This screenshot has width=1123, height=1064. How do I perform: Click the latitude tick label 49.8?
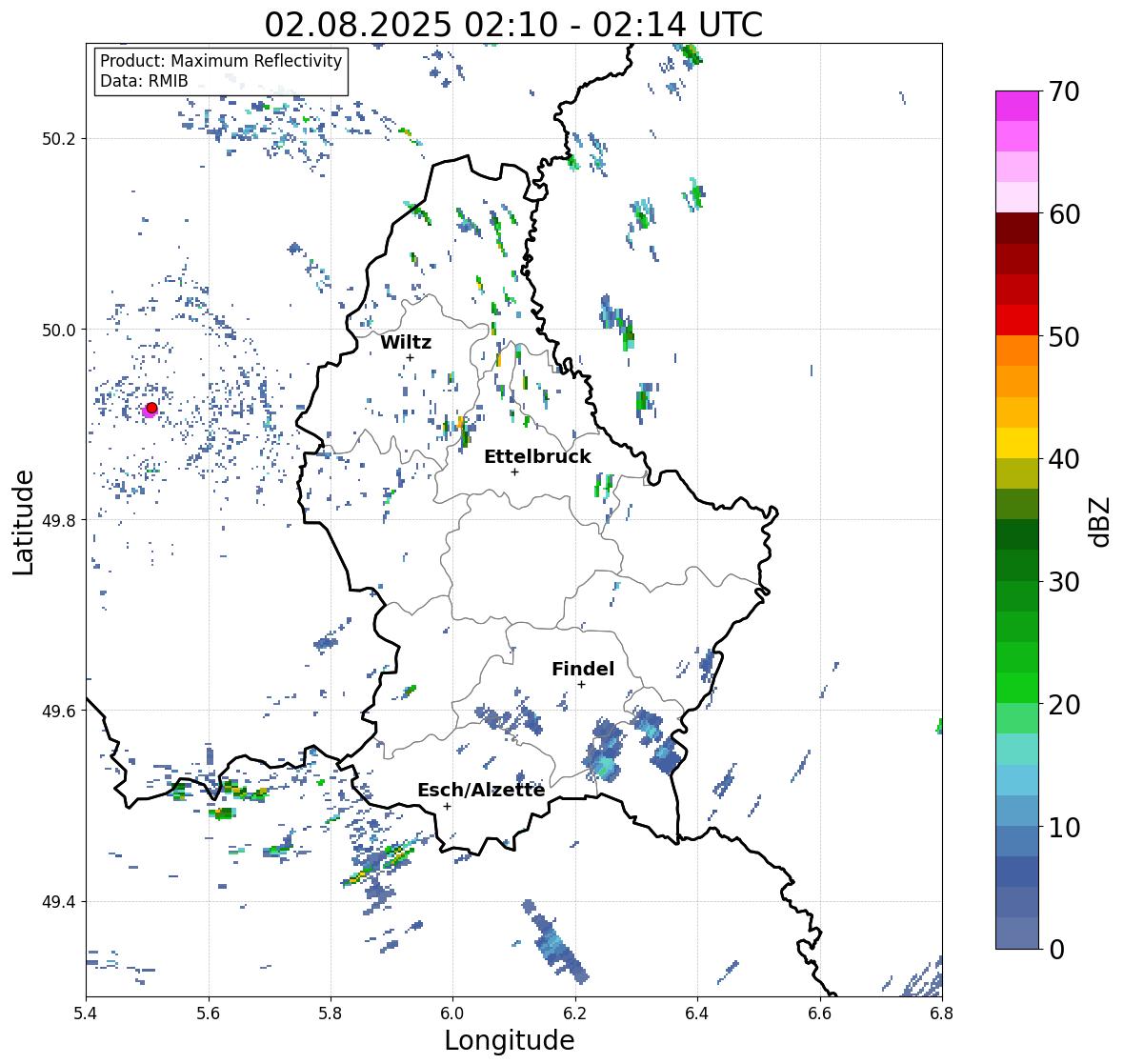click(59, 520)
